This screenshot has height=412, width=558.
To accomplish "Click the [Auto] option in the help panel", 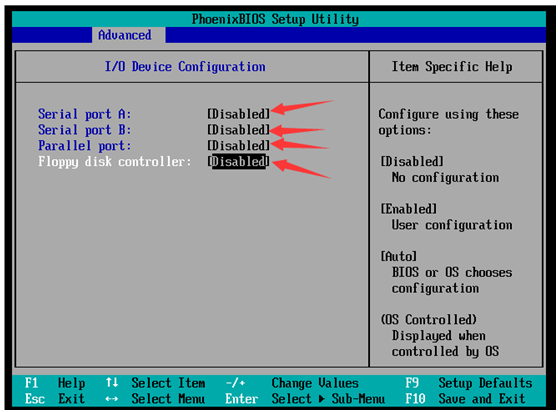I will click(399, 256).
